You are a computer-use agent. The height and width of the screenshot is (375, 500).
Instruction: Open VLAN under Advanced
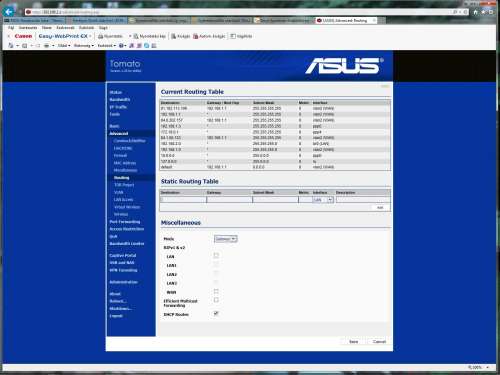point(119,192)
